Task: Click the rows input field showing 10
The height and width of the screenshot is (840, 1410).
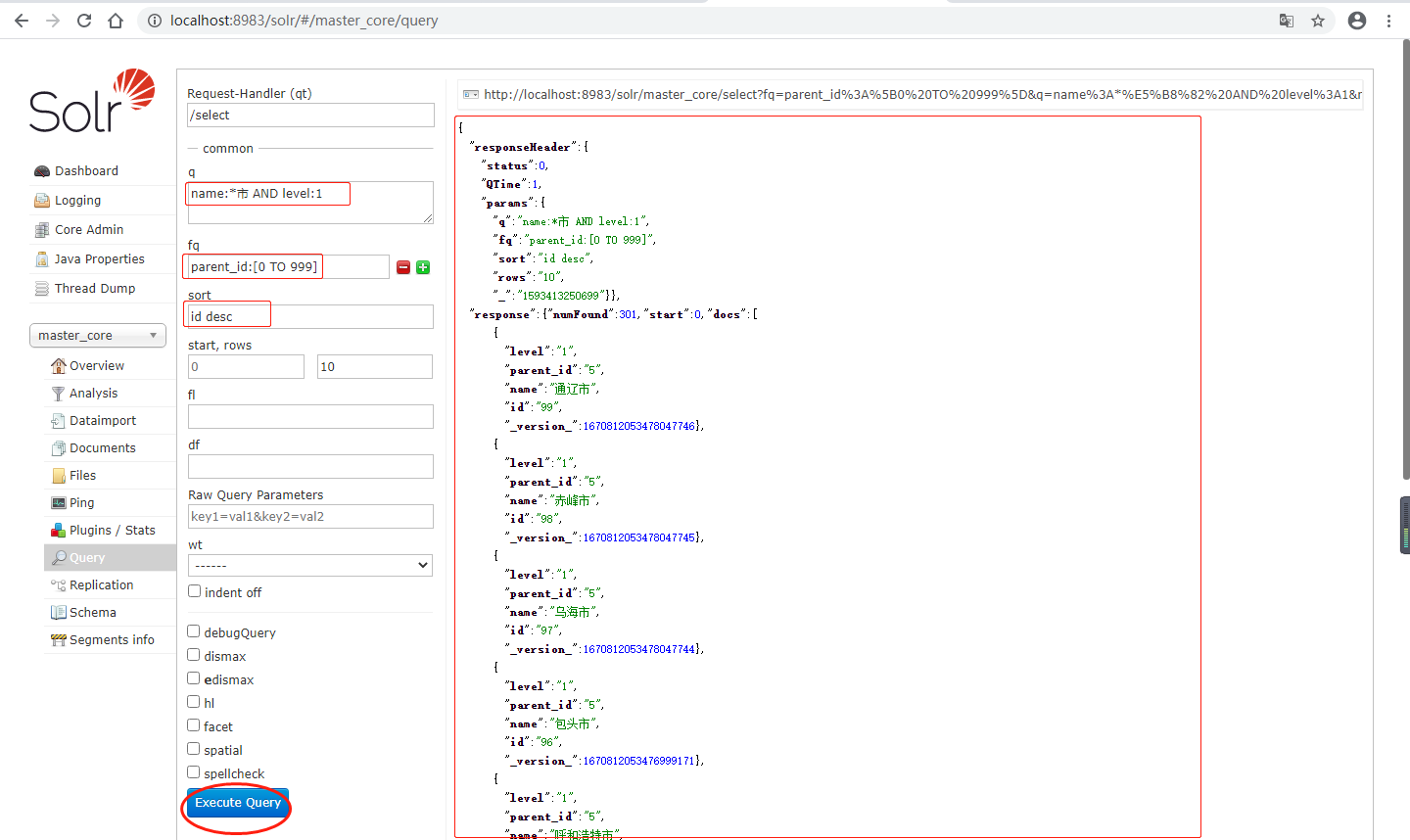Action: pyautogui.click(x=374, y=367)
